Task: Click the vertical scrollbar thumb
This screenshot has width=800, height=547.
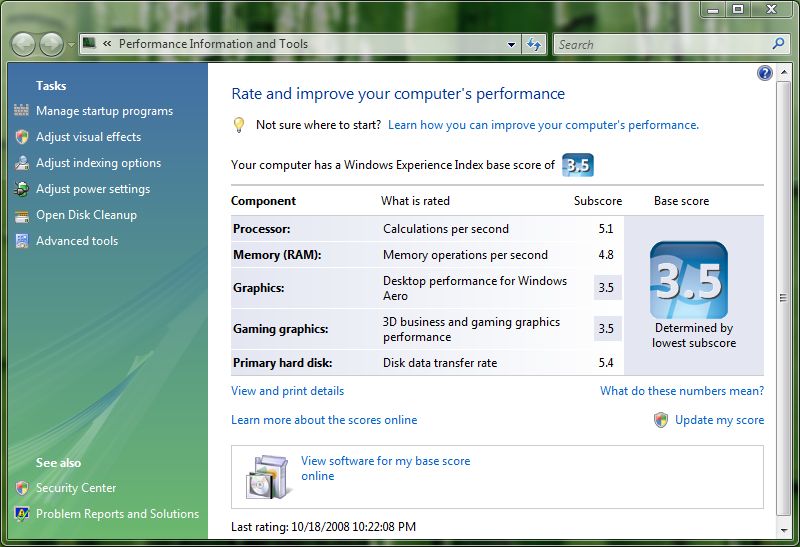Action: (x=783, y=298)
